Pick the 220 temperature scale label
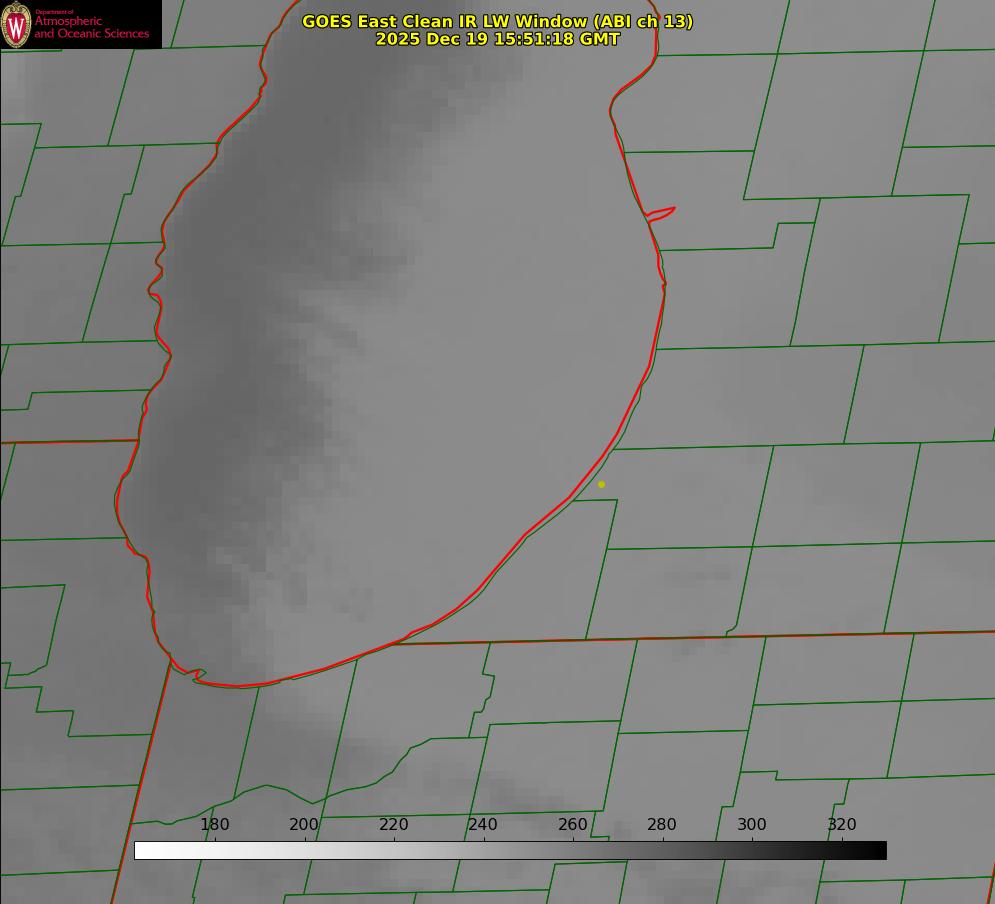 (x=393, y=824)
